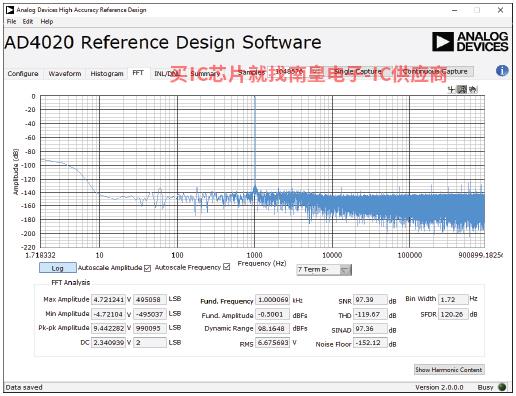516x396 pixels.
Task: Click the SINAD value field 97.36
Action: tap(370, 329)
